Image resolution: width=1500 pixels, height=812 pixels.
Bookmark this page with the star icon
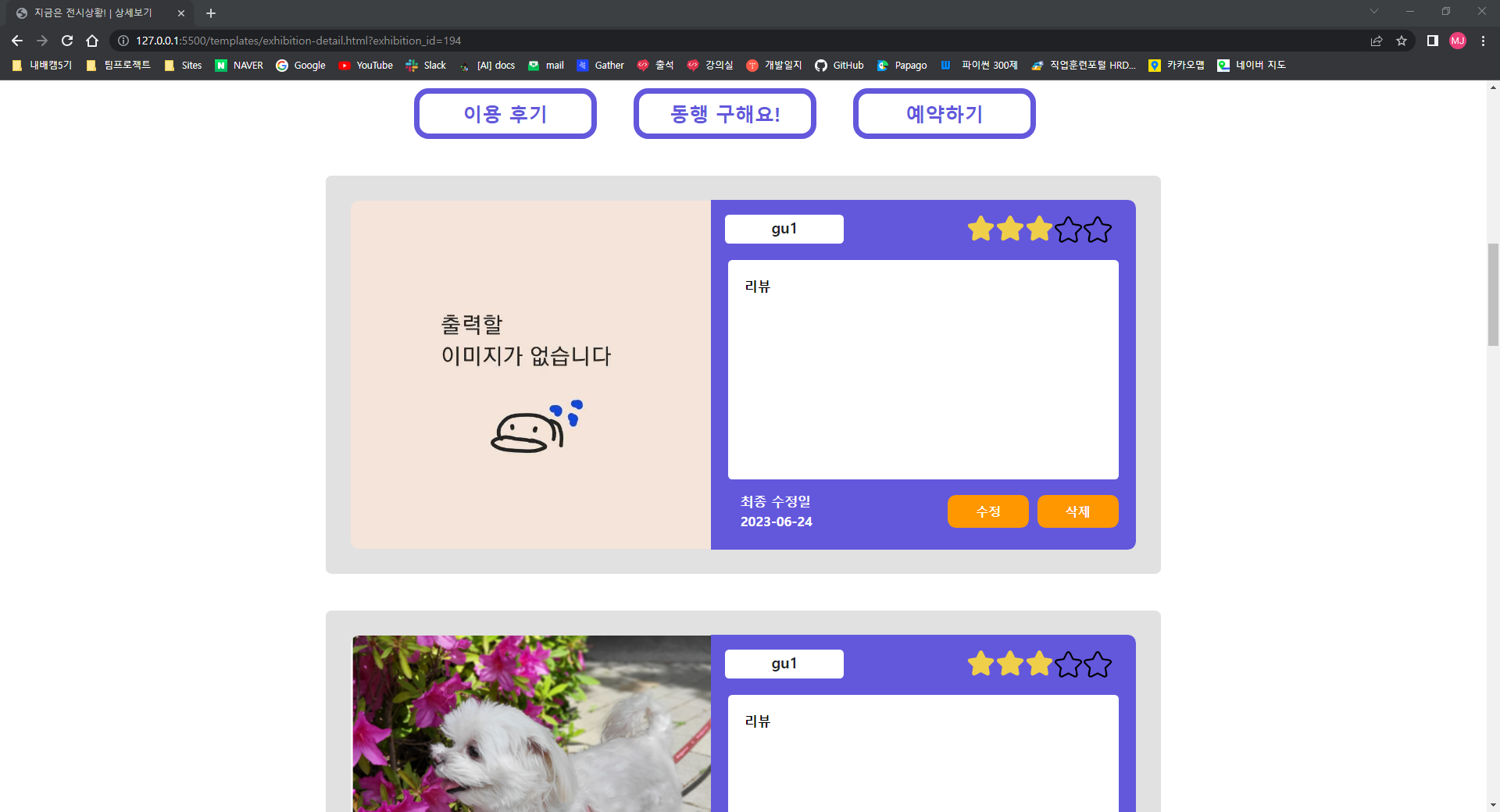pos(1402,41)
